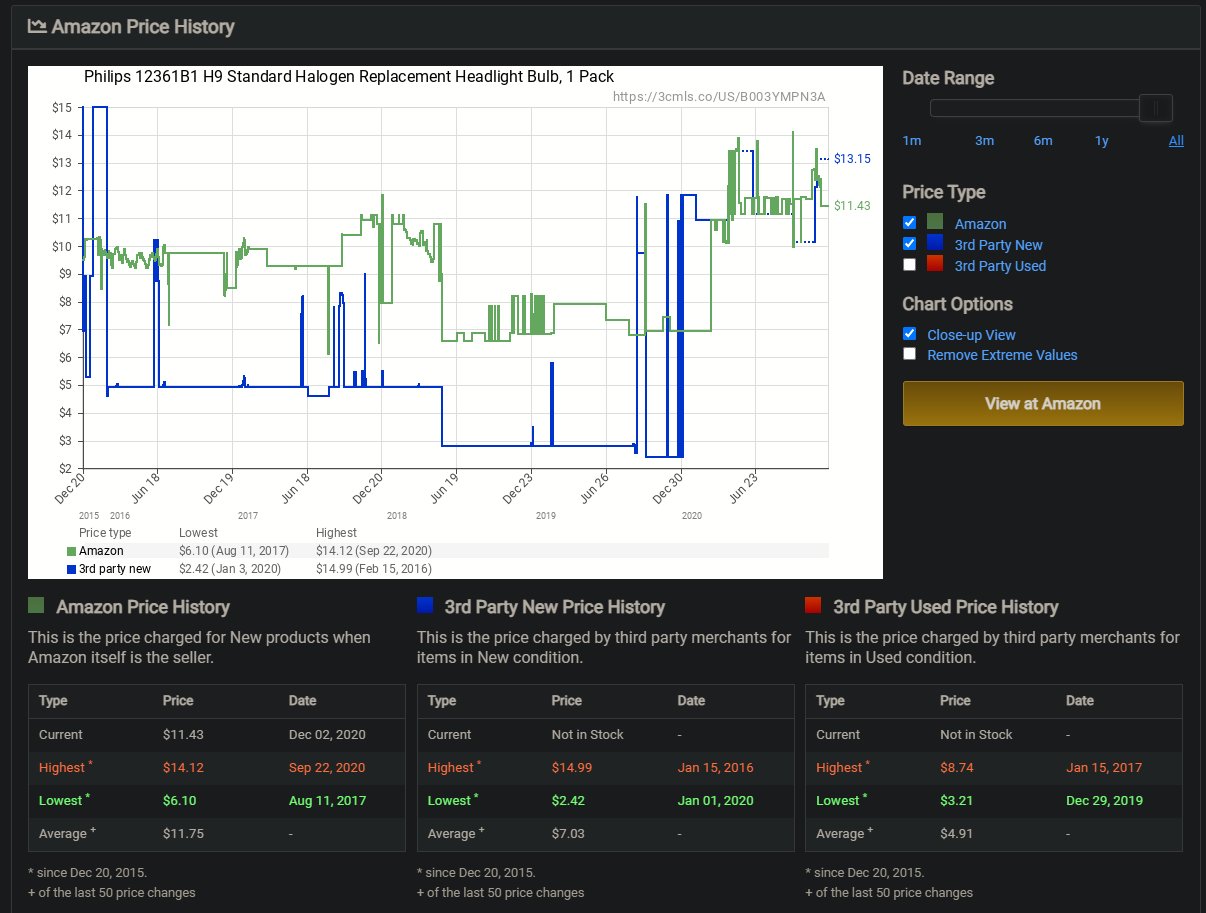Click the Close-up View label link
This screenshot has width=1206, height=913.
(x=971, y=335)
